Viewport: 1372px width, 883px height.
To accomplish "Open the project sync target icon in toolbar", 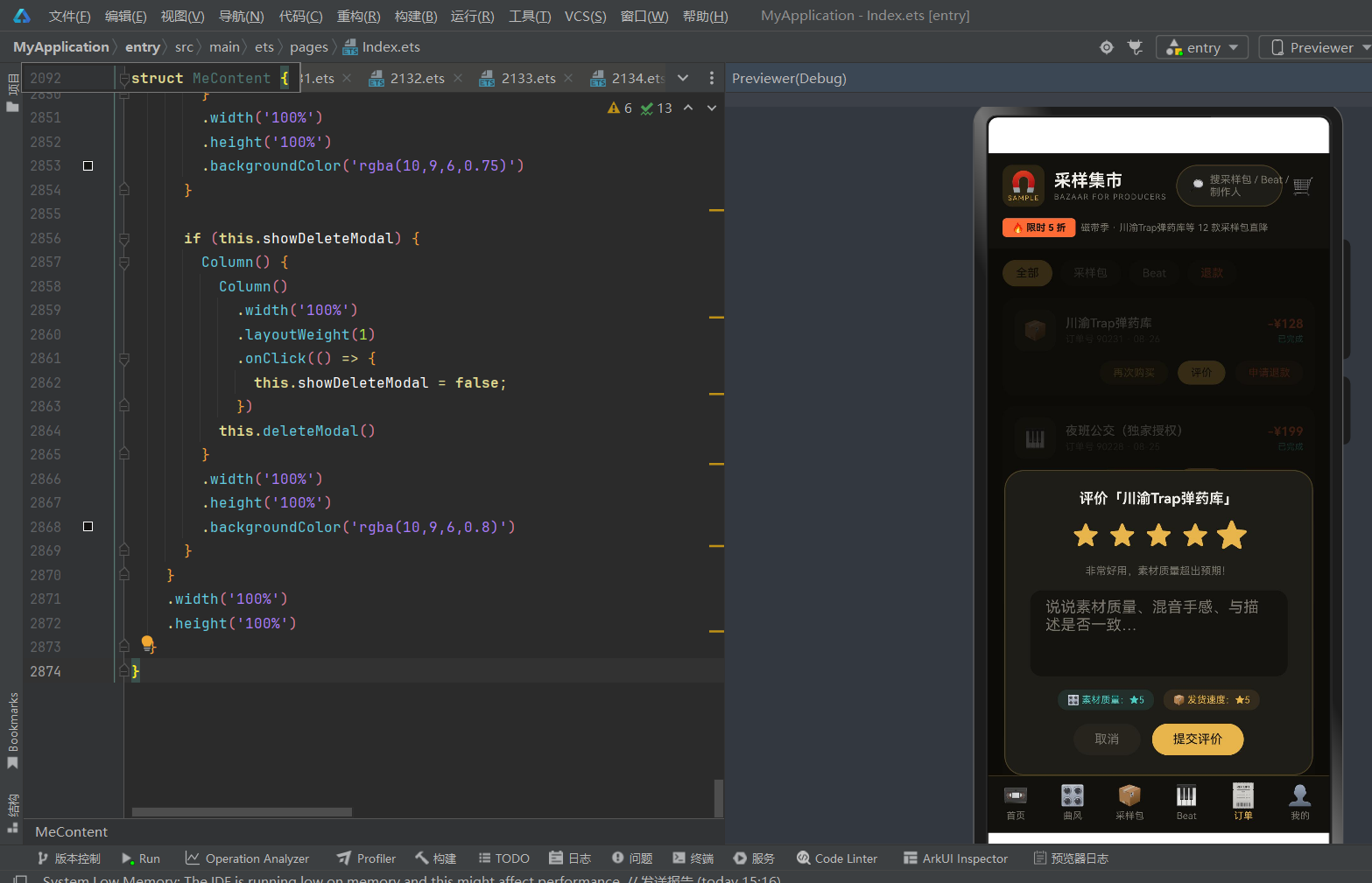I will [1107, 47].
